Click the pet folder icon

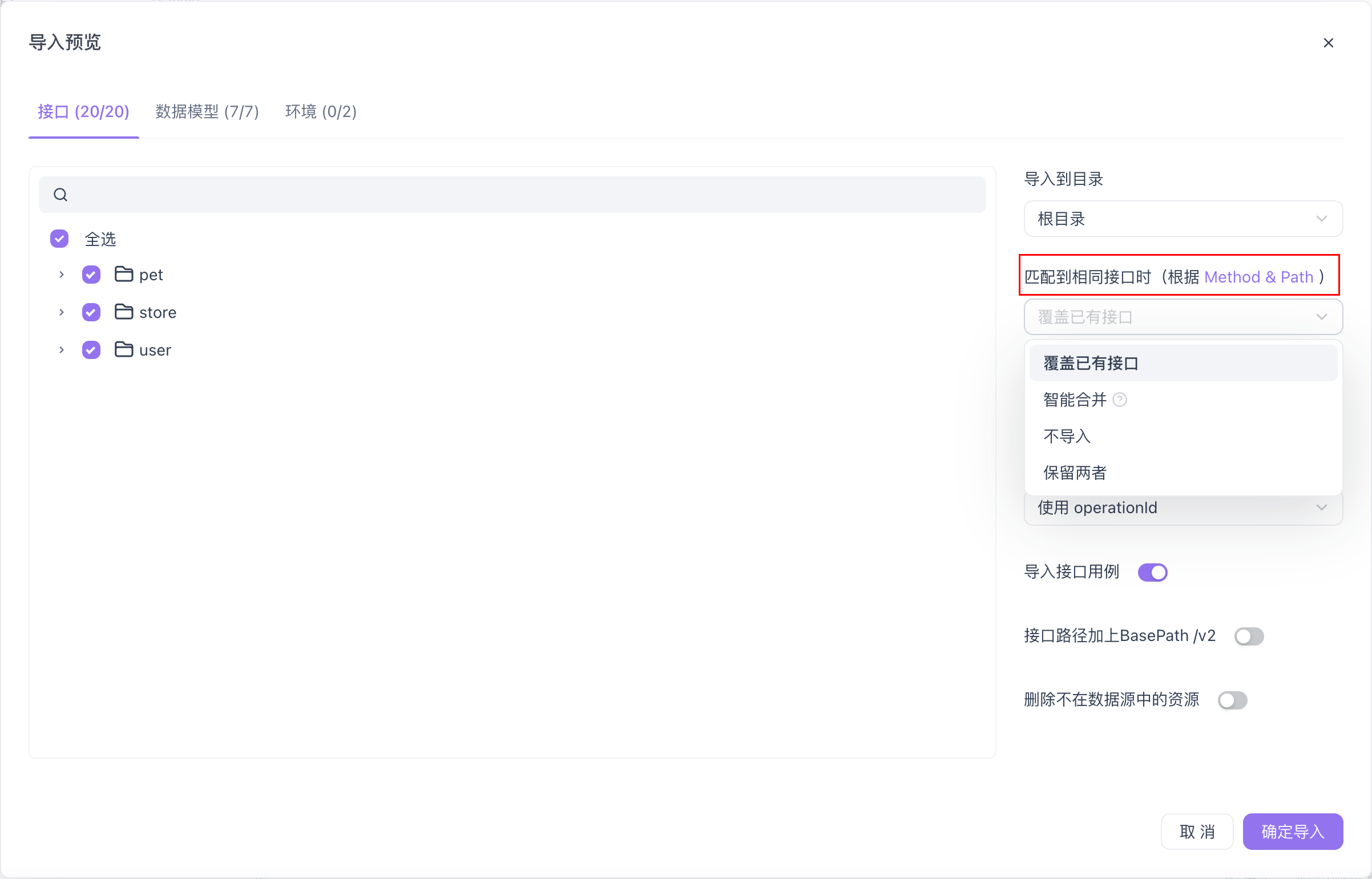pyautogui.click(x=123, y=274)
